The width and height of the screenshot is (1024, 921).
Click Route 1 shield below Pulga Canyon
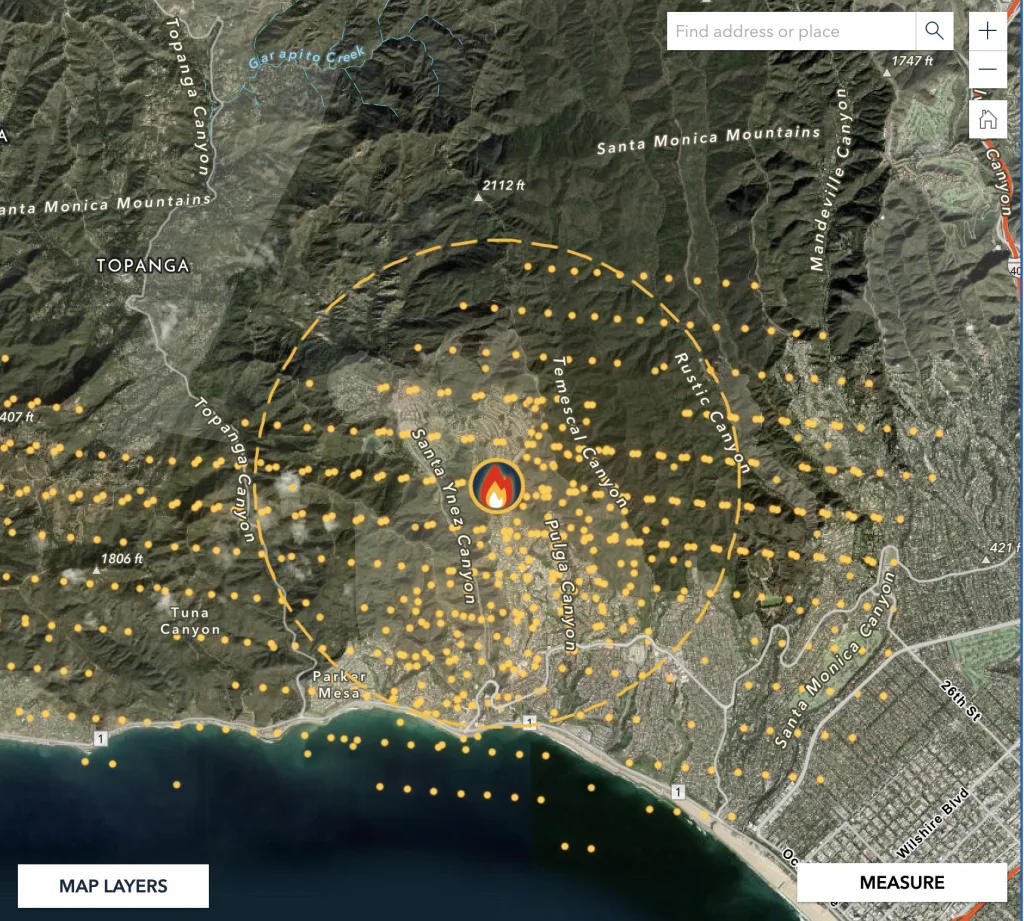pos(528,721)
